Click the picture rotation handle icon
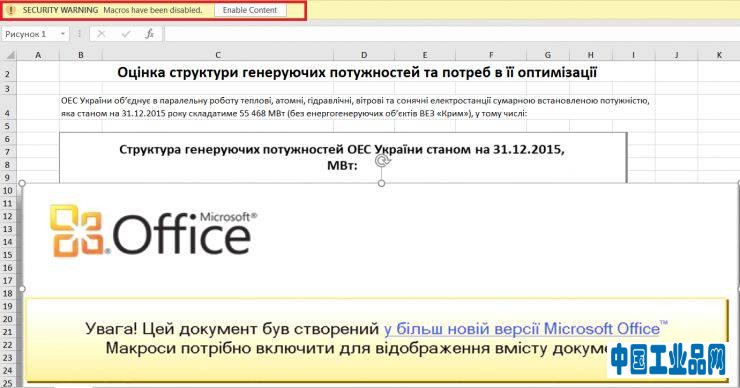This screenshot has width=740, height=388. point(382,161)
